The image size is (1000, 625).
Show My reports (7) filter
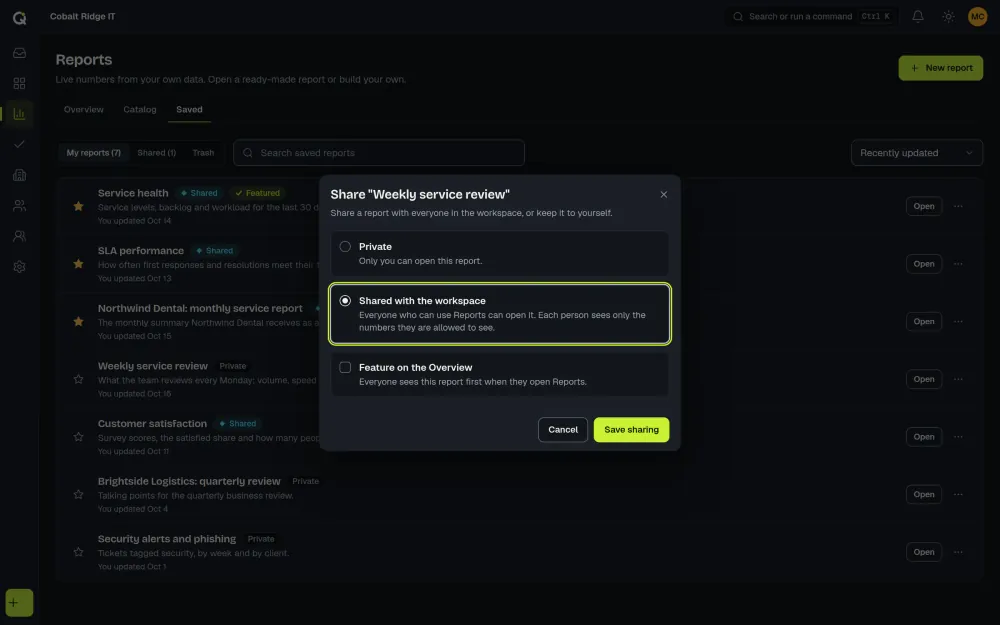point(94,153)
